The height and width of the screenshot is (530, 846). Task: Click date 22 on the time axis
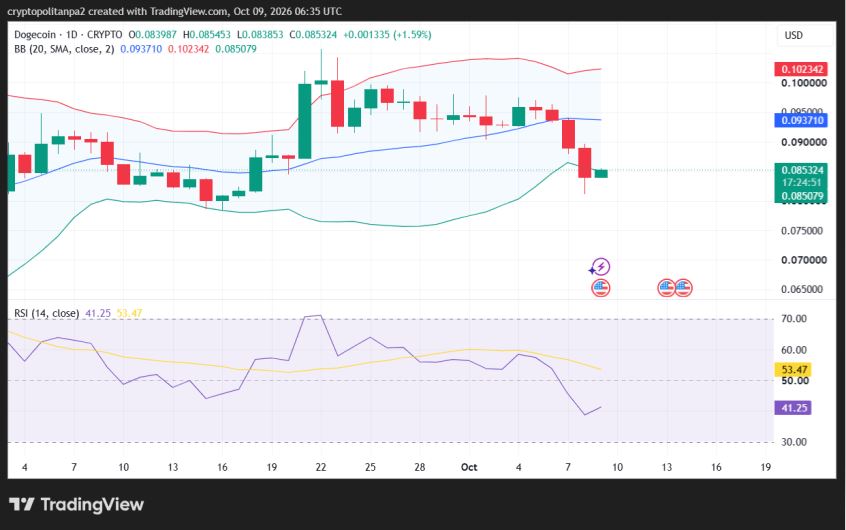(x=321, y=467)
